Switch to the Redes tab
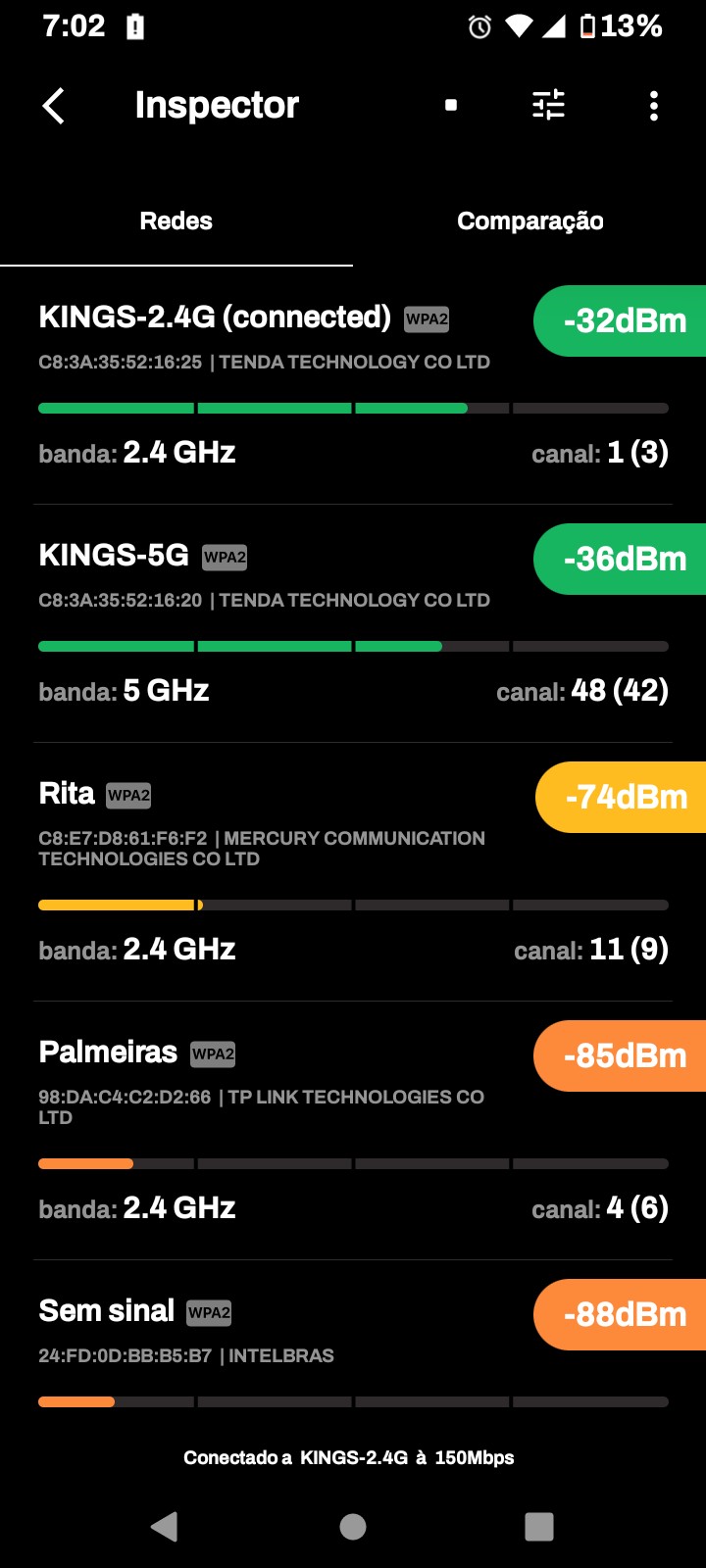 click(176, 221)
